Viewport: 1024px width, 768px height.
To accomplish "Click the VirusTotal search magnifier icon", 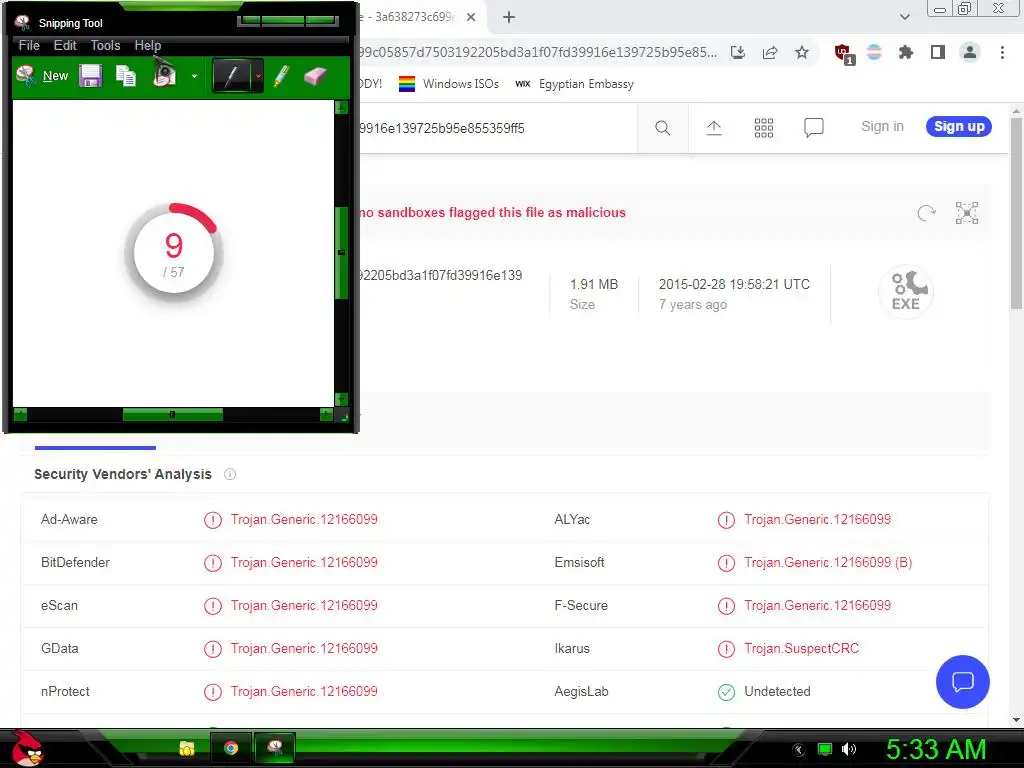I will (x=663, y=128).
